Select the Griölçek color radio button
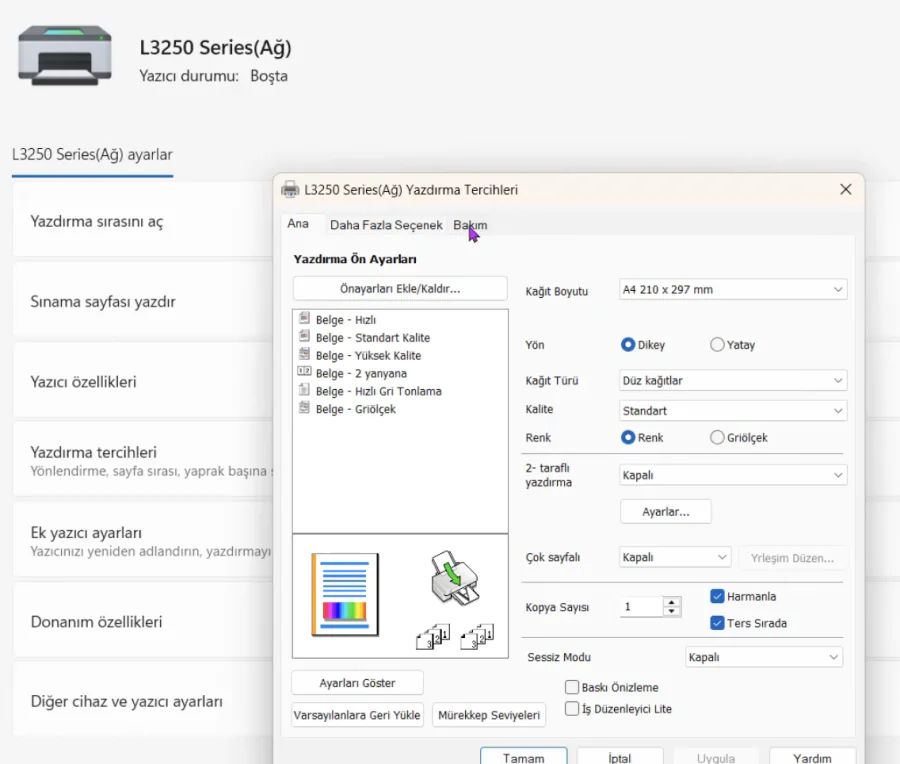This screenshot has width=900, height=764. coord(717,437)
